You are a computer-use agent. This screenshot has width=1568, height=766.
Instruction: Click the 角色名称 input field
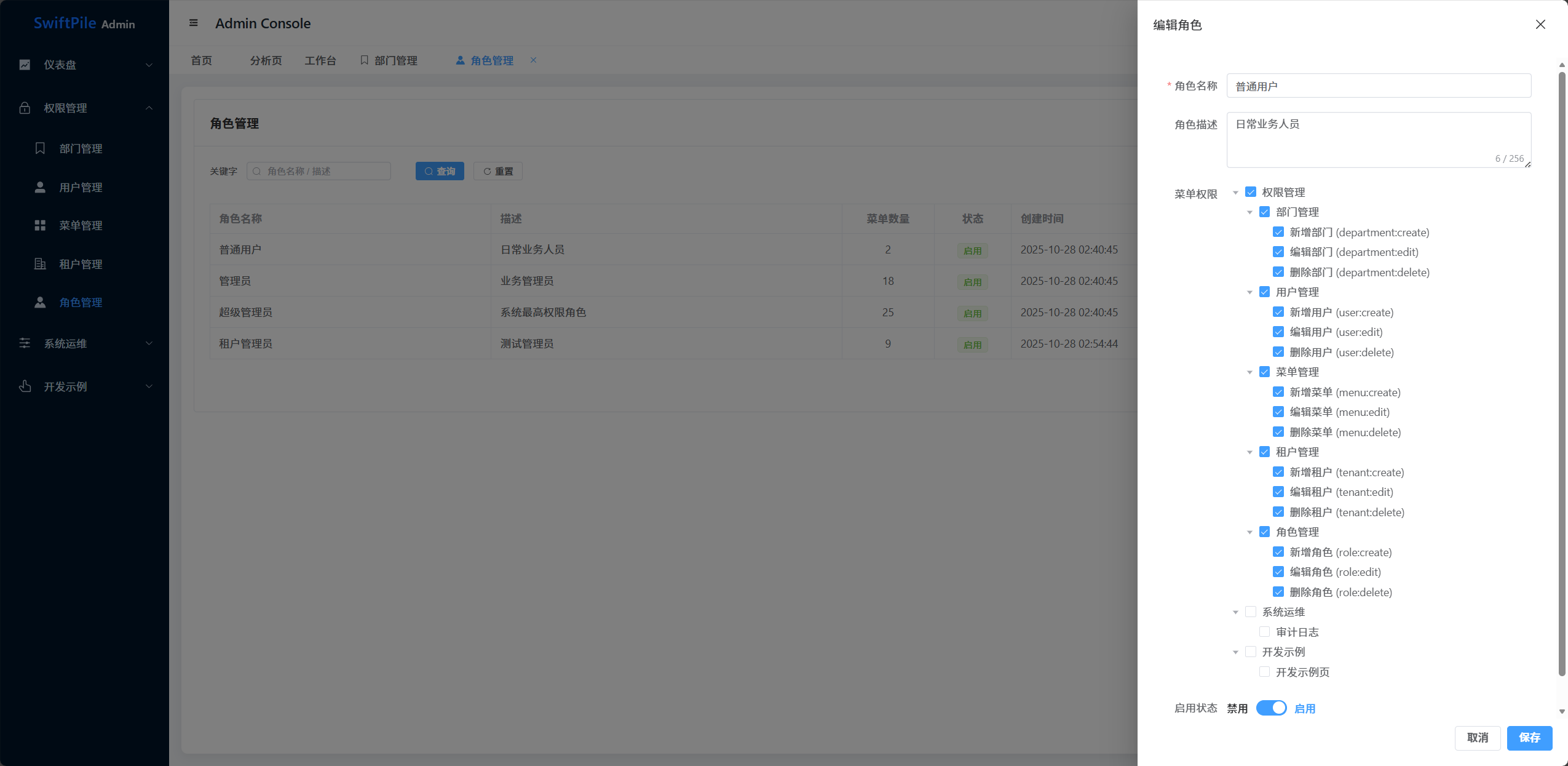coord(1378,86)
